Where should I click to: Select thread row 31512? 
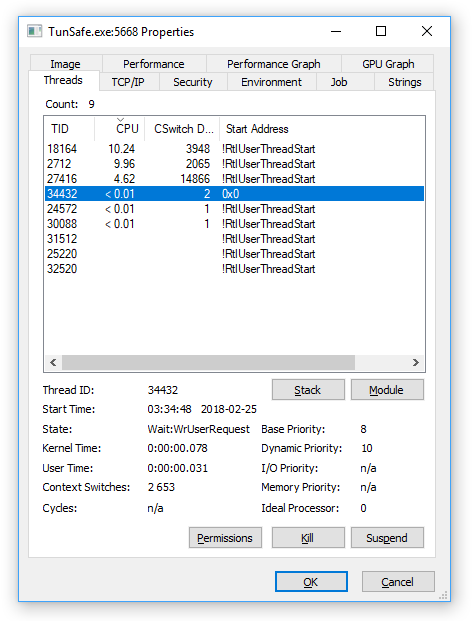[x=234, y=239]
